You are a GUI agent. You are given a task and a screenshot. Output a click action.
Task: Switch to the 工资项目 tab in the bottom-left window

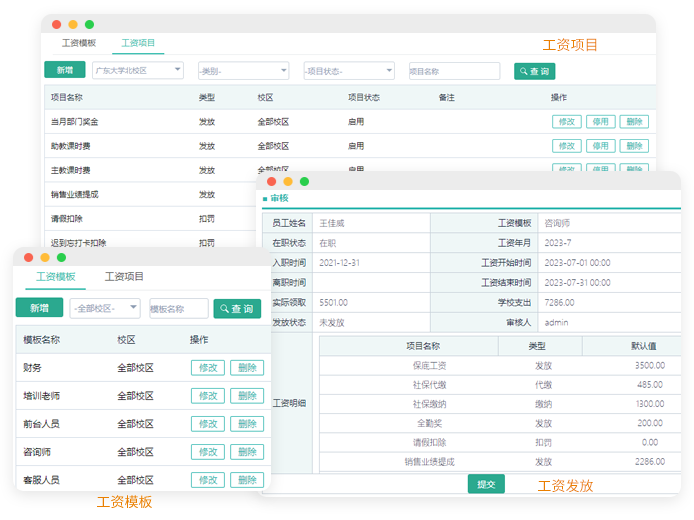(x=125, y=277)
